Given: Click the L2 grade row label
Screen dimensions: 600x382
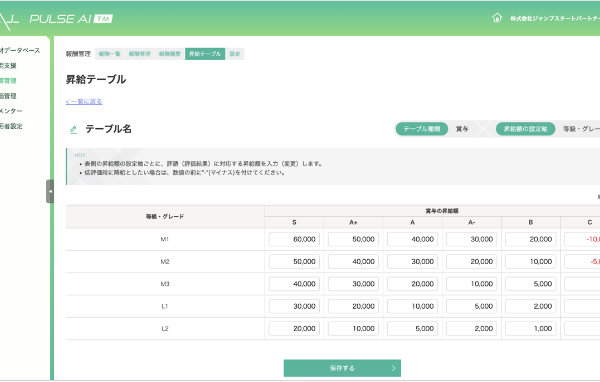Looking at the screenshot, I should click(x=165, y=328).
